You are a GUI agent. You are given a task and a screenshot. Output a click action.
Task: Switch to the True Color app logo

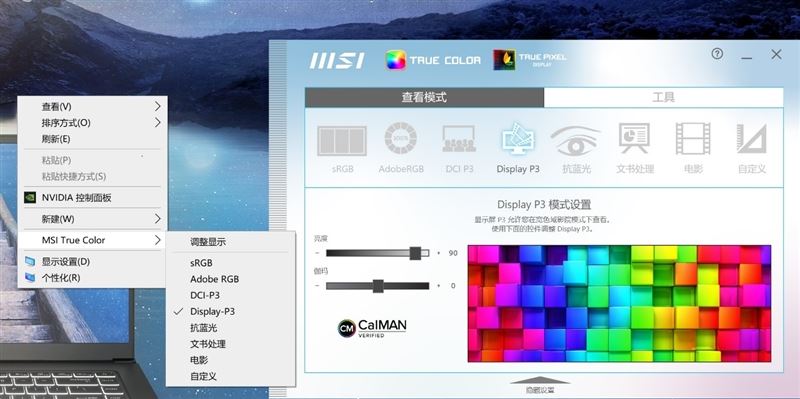pyautogui.click(x=433, y=60)
